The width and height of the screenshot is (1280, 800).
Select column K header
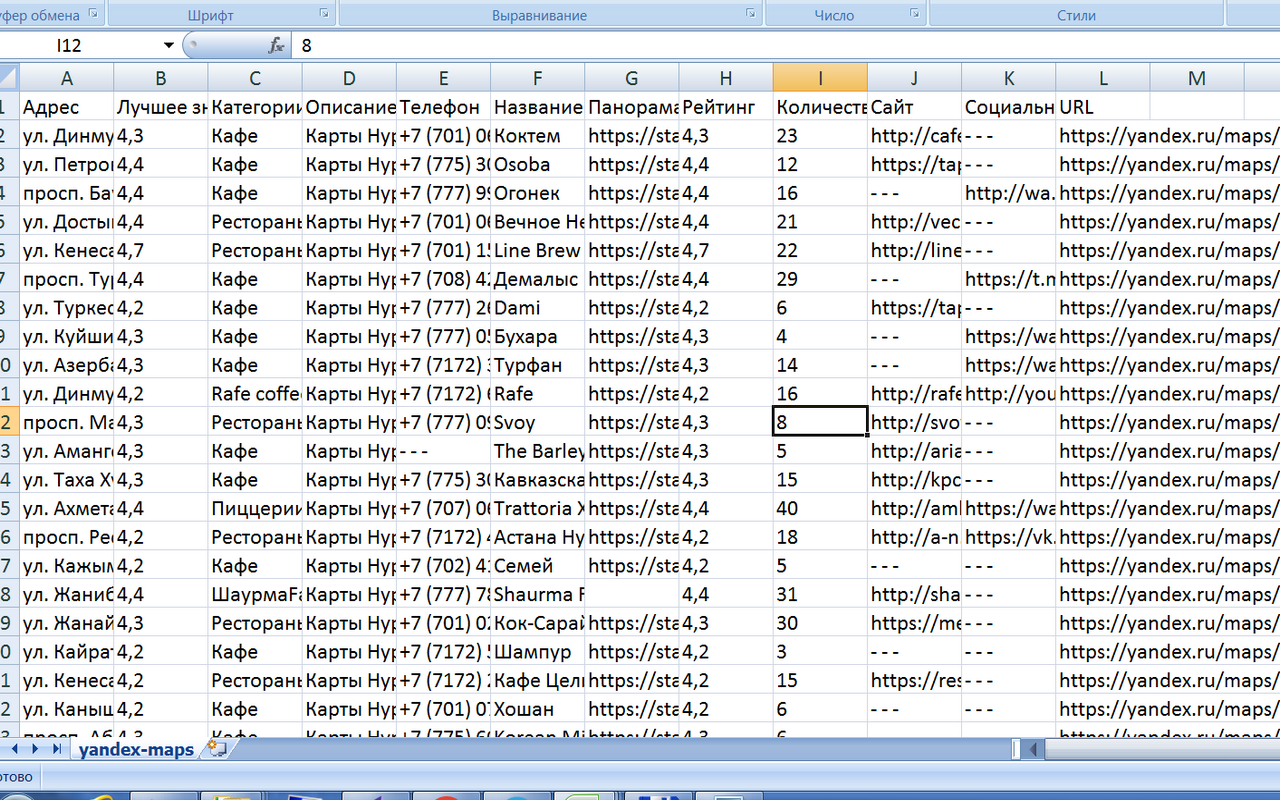pyautogui.click(x=1008, y=79)
